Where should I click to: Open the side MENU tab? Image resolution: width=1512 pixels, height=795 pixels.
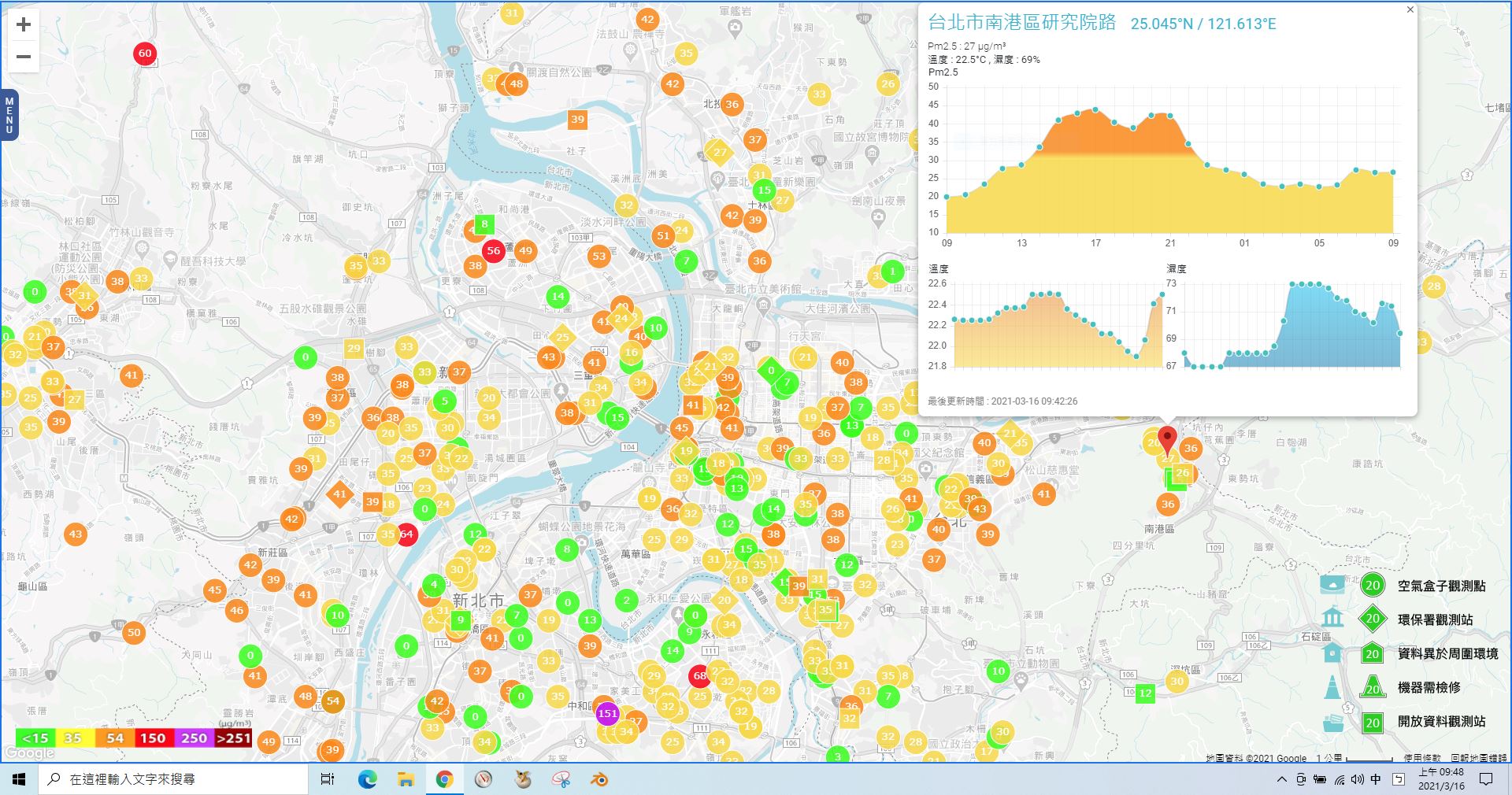click(9, 115)
